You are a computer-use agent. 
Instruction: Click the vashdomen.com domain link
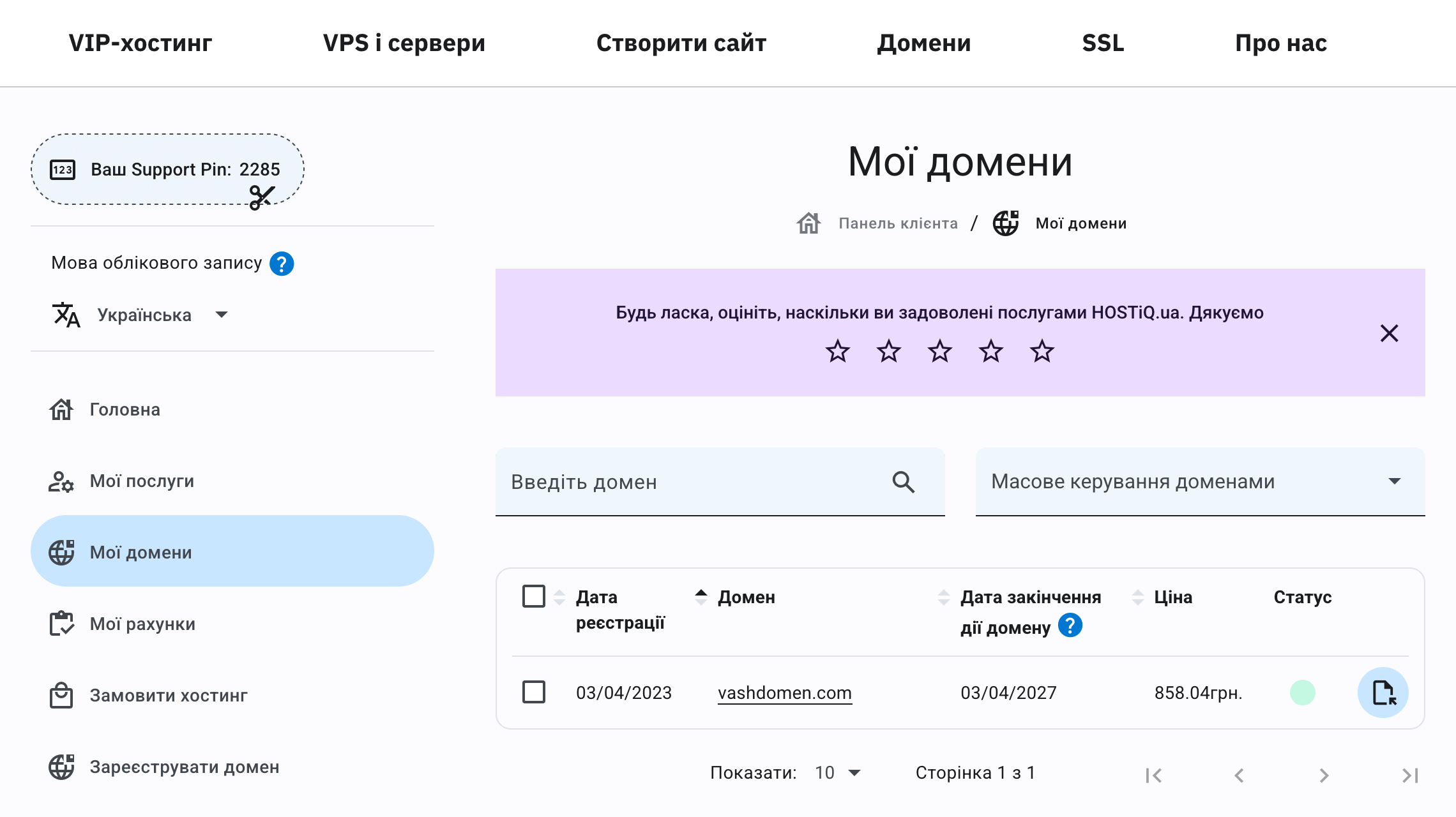[x=784, y=692]
